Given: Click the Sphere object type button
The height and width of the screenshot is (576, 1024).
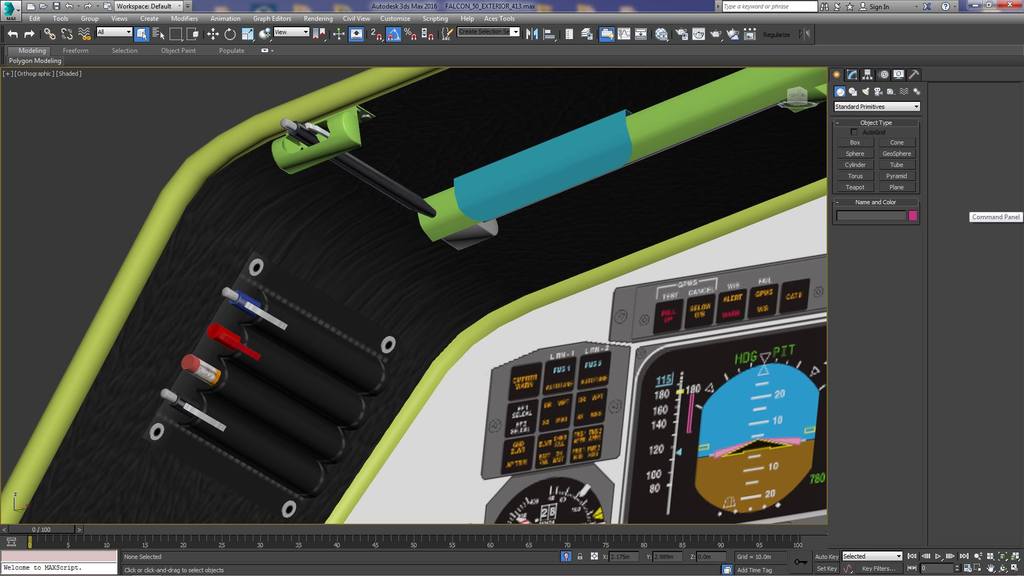Looking at the screenshot, I should click(855, 154).
